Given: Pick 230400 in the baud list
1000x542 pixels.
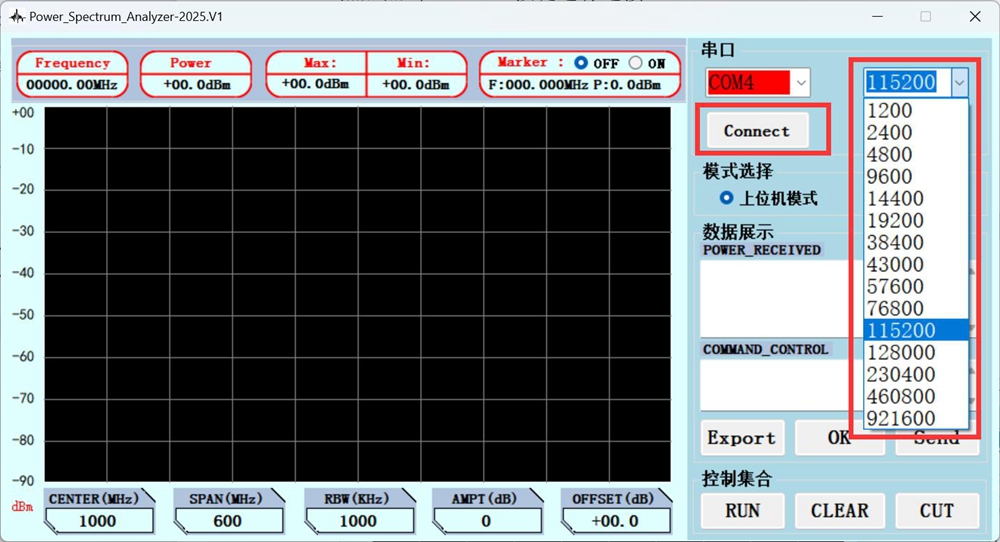Looking at the screenshot, I should point(916,374).
